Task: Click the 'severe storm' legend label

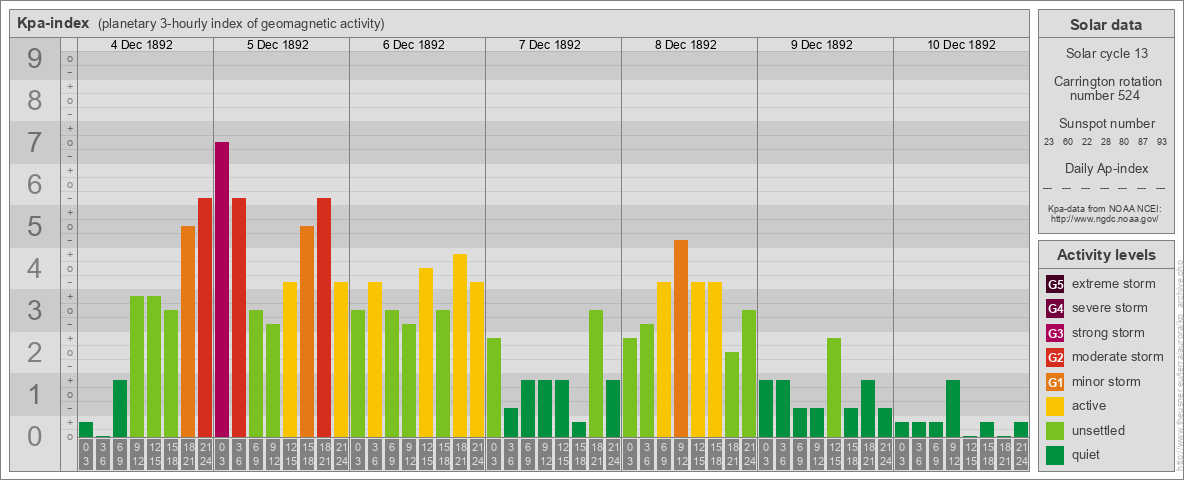Action: click(x=1110, y=308)
